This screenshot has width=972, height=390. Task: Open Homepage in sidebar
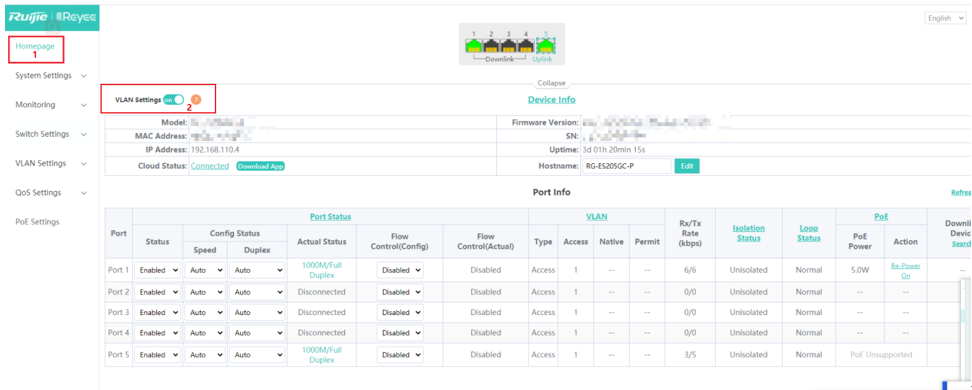[x=35, y=46]
